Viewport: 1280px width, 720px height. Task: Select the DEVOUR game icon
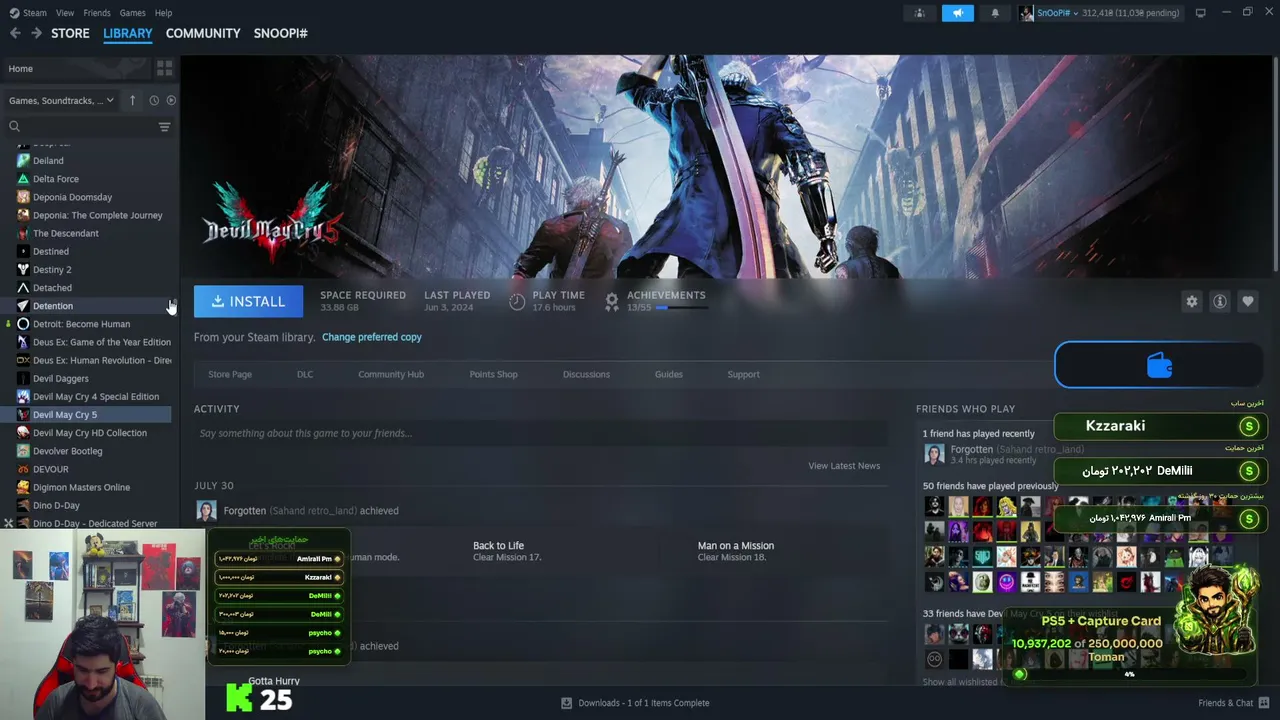tap(23, 469)
